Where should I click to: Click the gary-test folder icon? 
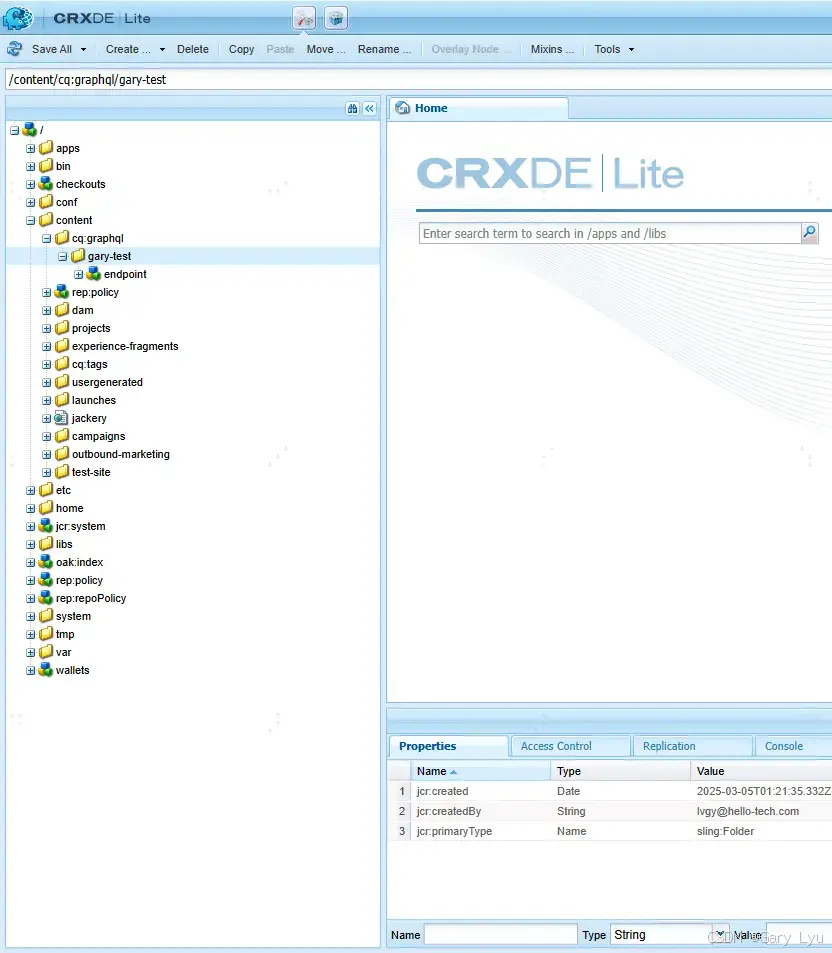click(x=78, y=256)
